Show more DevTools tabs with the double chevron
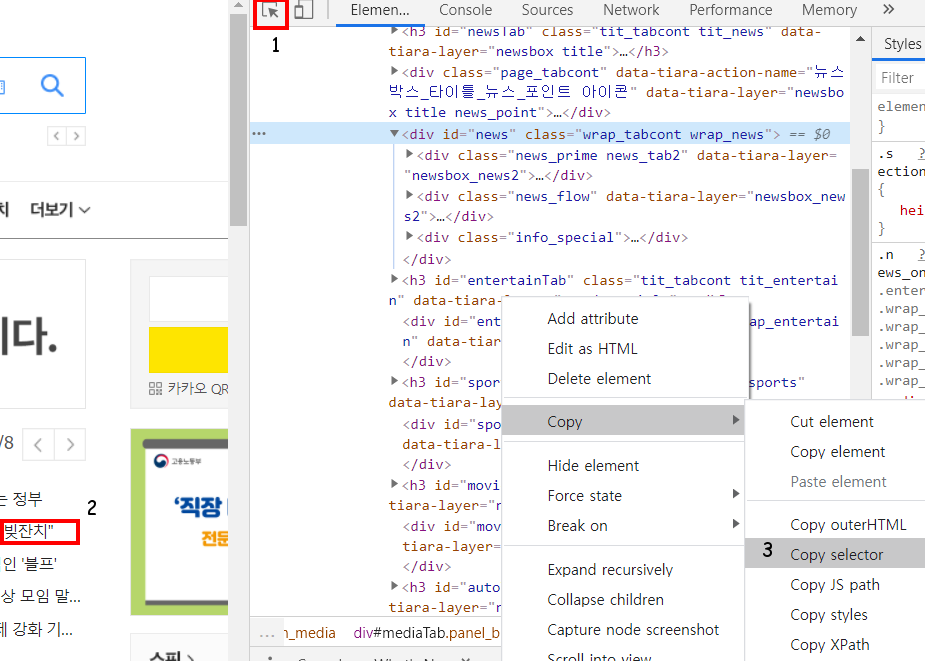Viewport: 925px width, 661px height. 888,9
